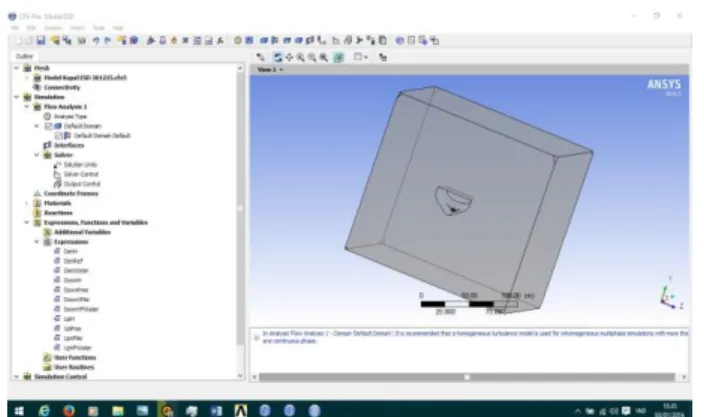This screenshot has width=704, height=417.
Task: Toggle the Default Domain checkbox
Action: pyautogui.click(x=48, y=126)
